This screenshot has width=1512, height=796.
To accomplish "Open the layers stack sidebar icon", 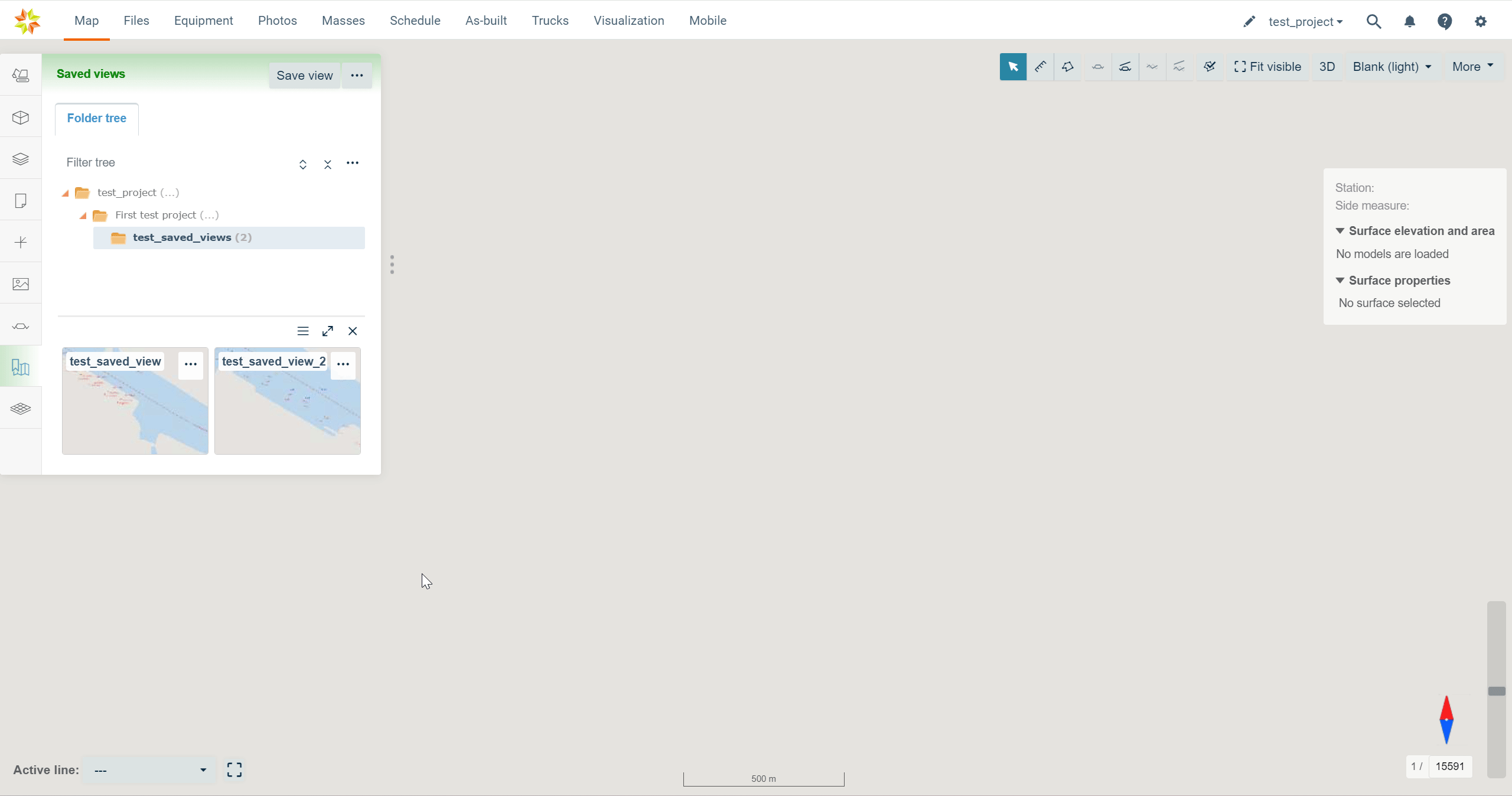I will coord(21,159).
